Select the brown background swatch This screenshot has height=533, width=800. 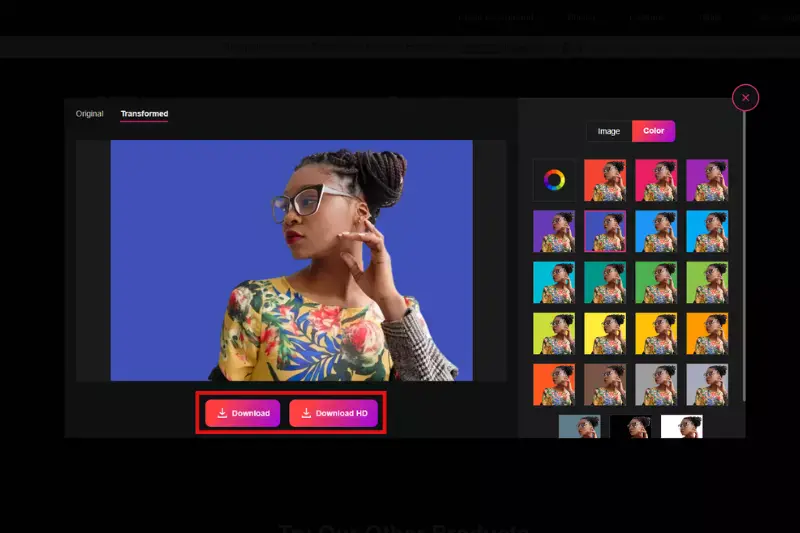click(x=605, y=384)
